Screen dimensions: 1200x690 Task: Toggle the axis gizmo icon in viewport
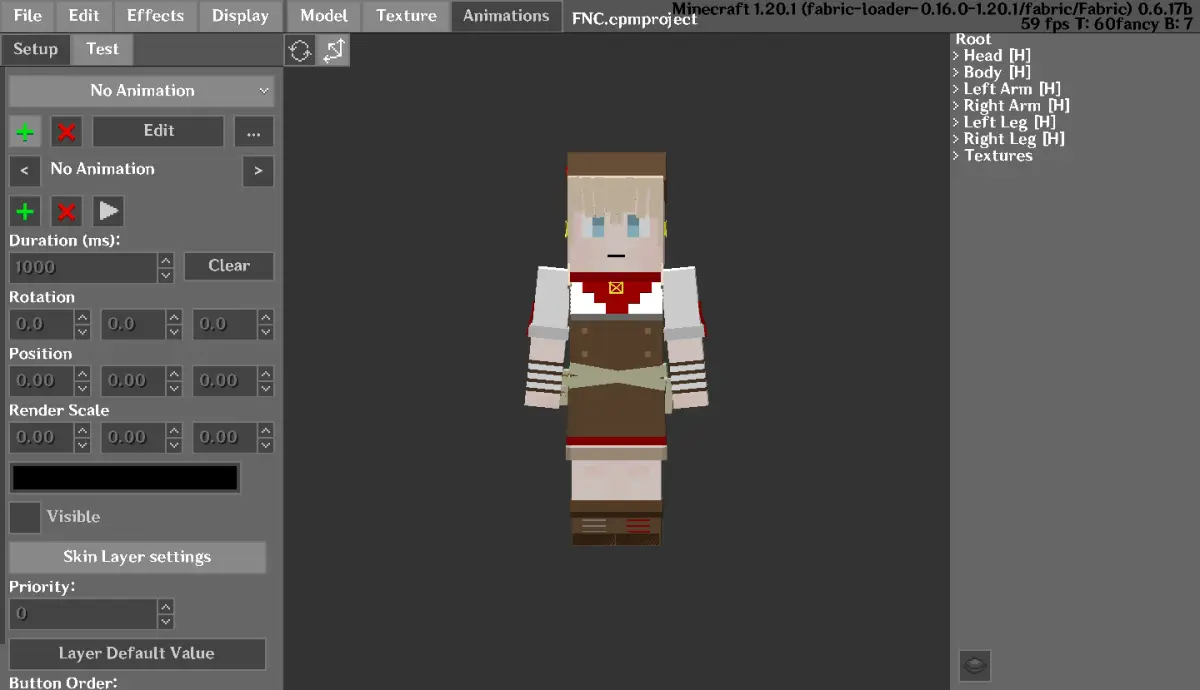pos(334,50)
